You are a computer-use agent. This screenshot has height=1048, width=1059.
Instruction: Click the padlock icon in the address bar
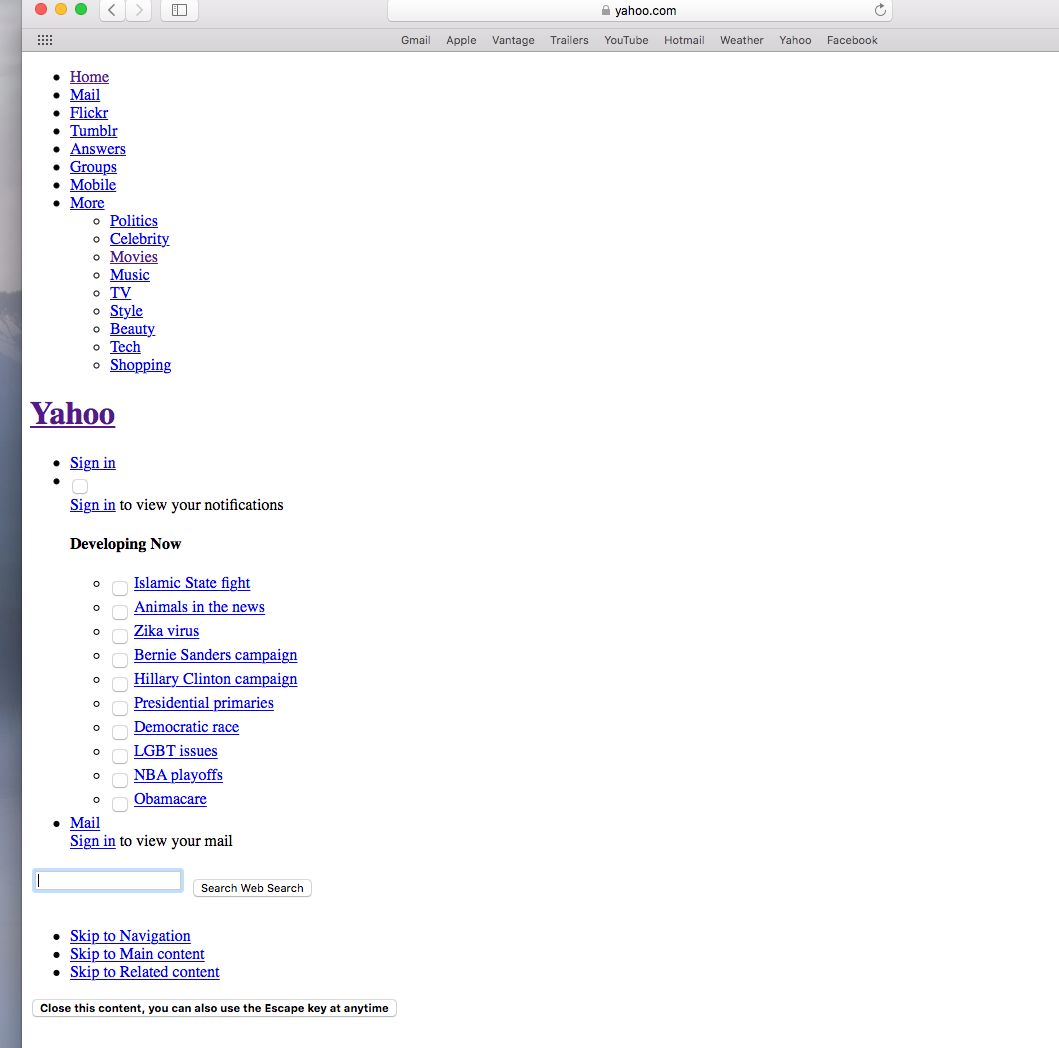pyautogui.click(x=606, y=10)
